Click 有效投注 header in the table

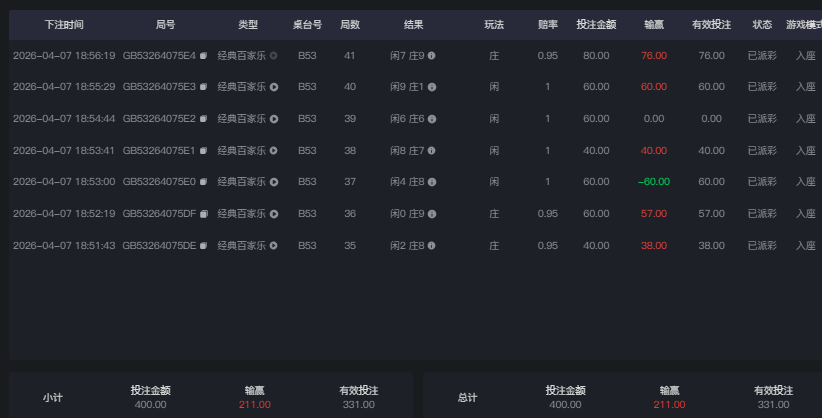tap(711, 25)
